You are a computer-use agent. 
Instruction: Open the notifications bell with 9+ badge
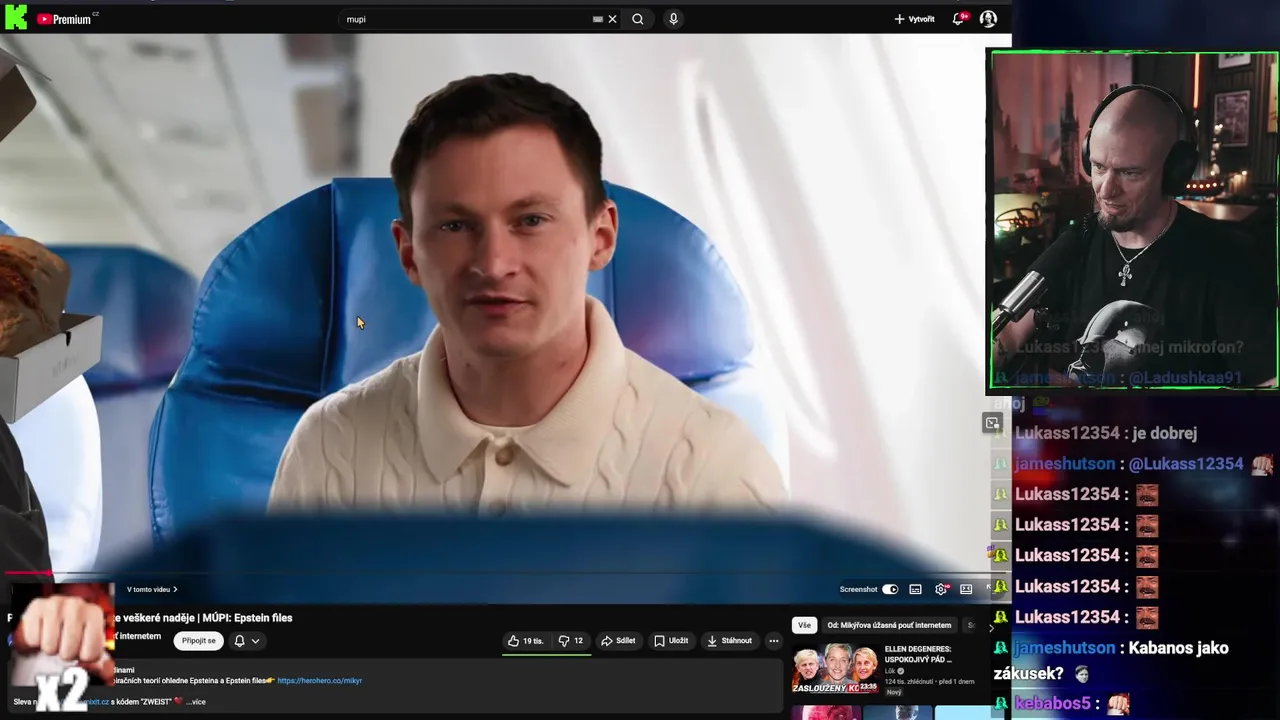960,19
